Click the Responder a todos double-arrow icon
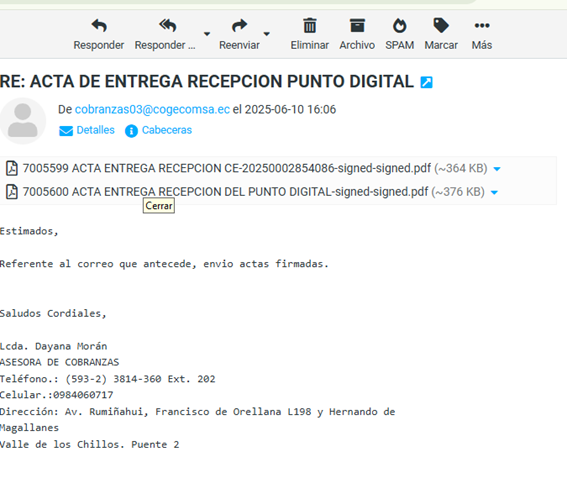 (167, 26)
